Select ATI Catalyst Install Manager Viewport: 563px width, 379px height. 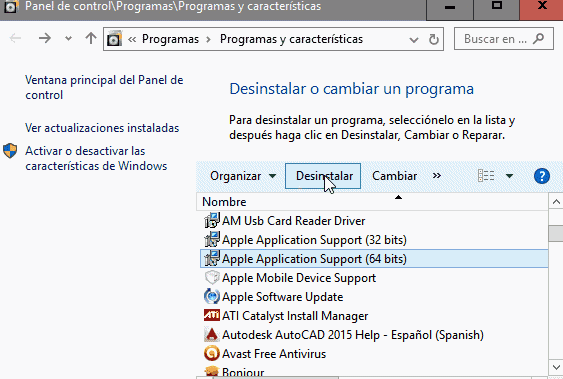click(374, 316)
